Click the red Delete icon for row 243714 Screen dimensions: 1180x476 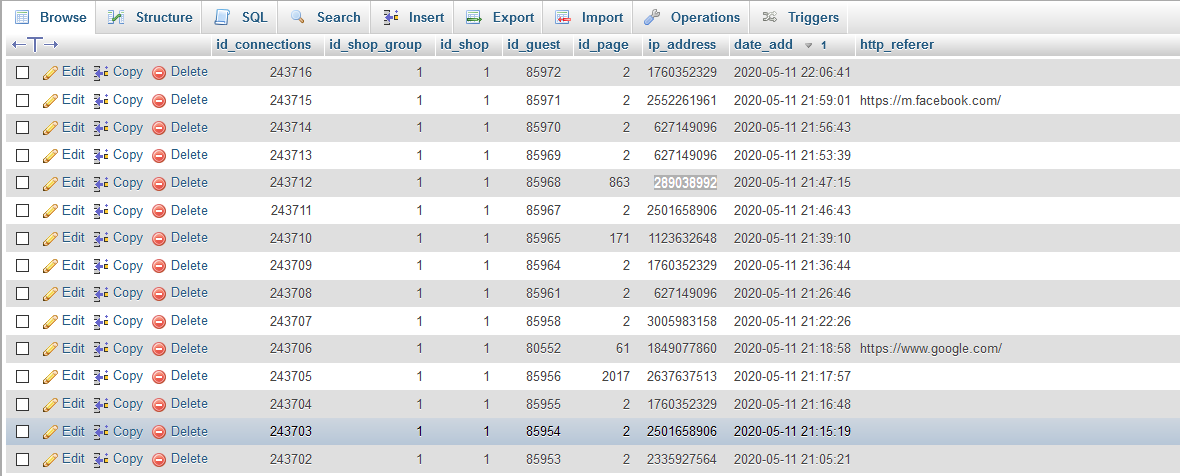point(159,128)
